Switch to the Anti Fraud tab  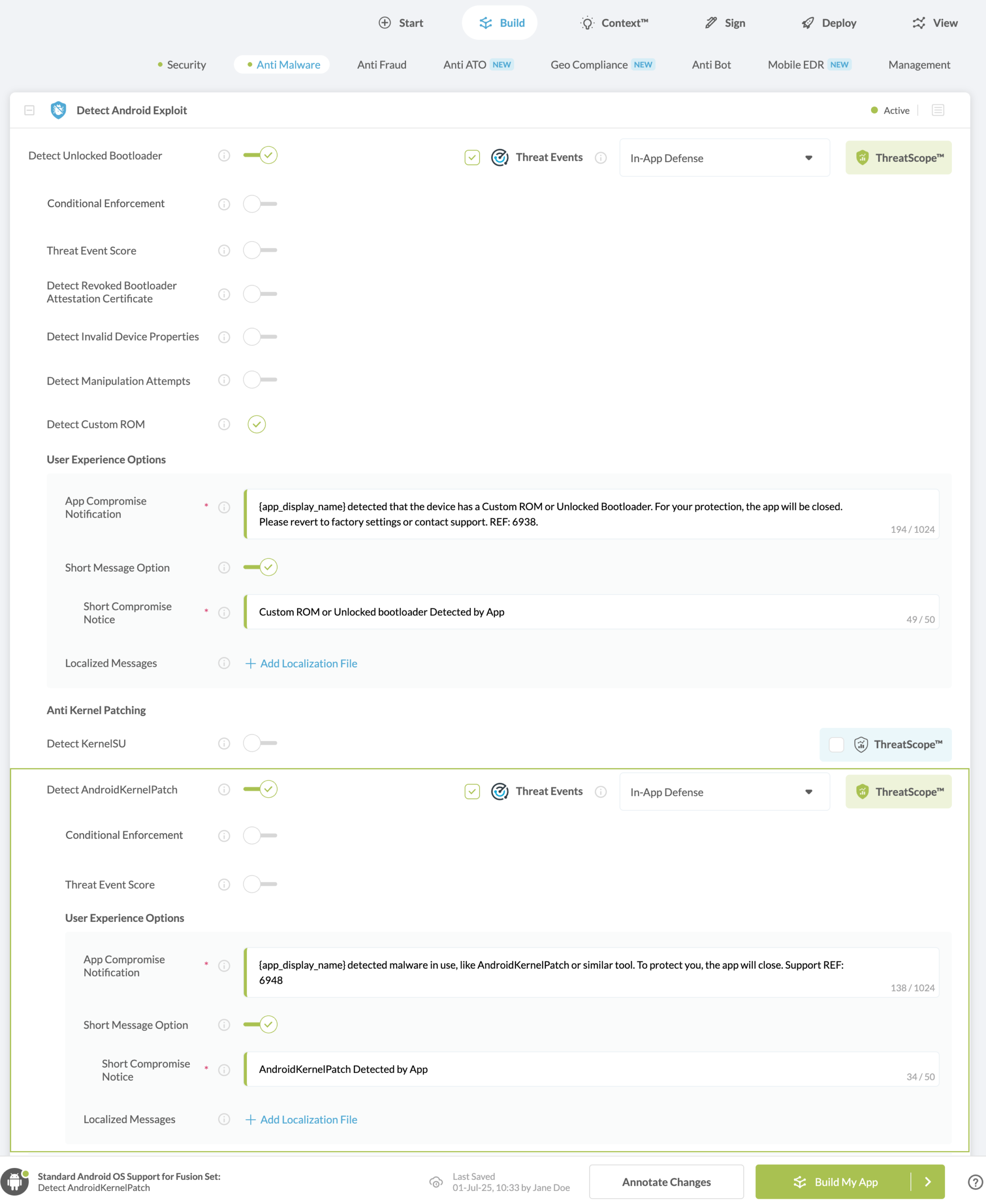[381, 64]
